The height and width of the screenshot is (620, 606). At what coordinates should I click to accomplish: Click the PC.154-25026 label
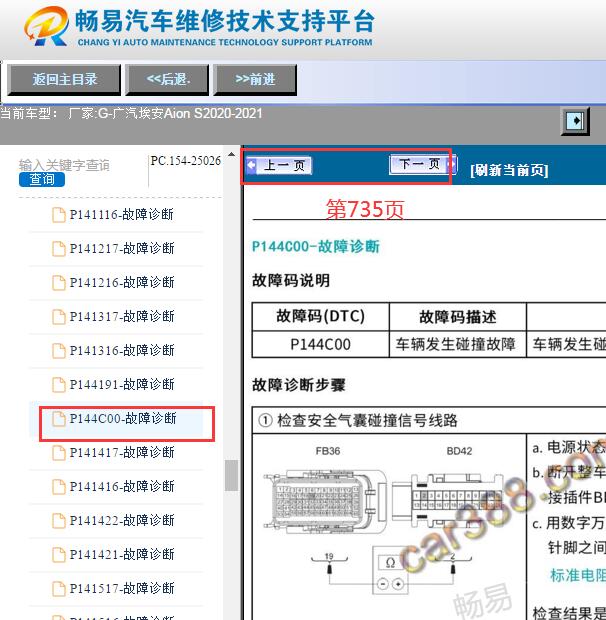coord(185,161)
